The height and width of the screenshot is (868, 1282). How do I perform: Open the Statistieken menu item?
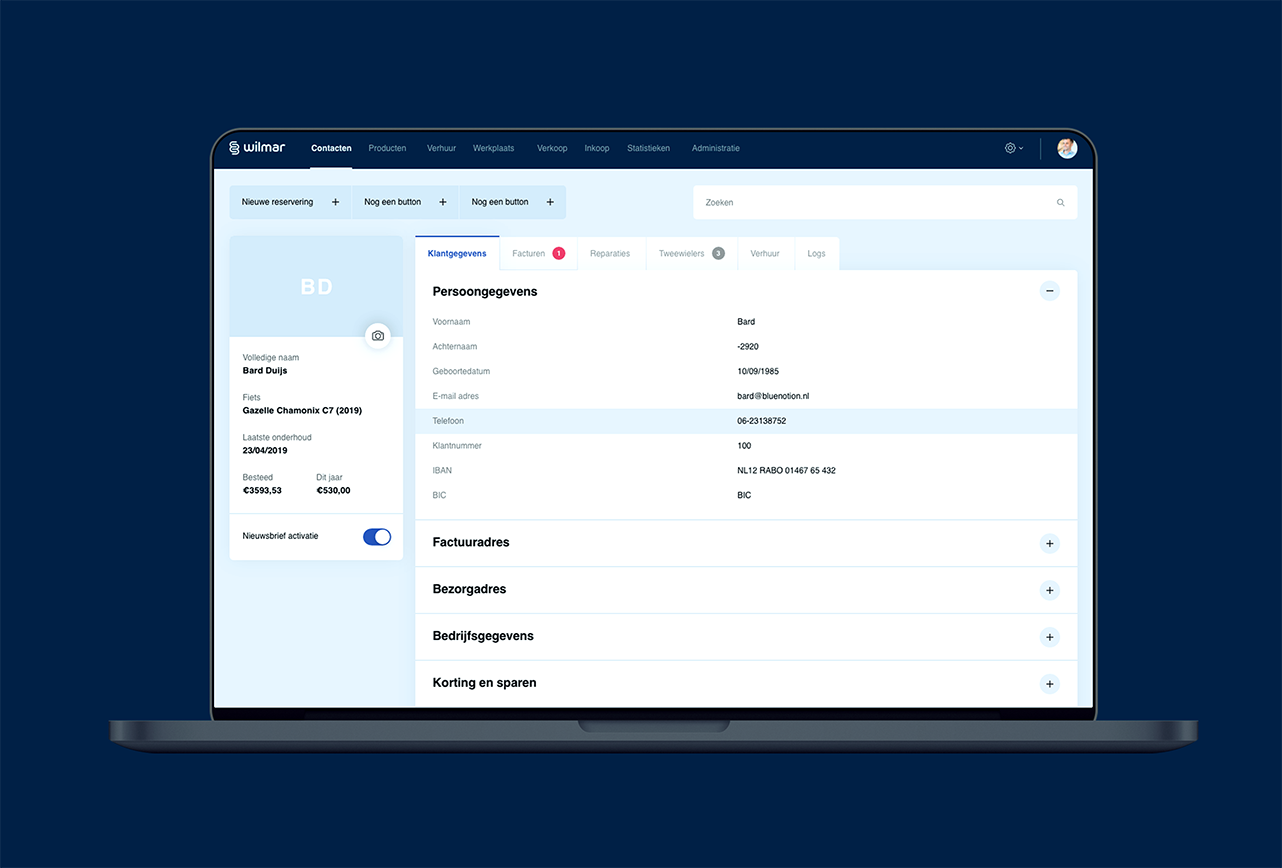[x=649, y=148]
